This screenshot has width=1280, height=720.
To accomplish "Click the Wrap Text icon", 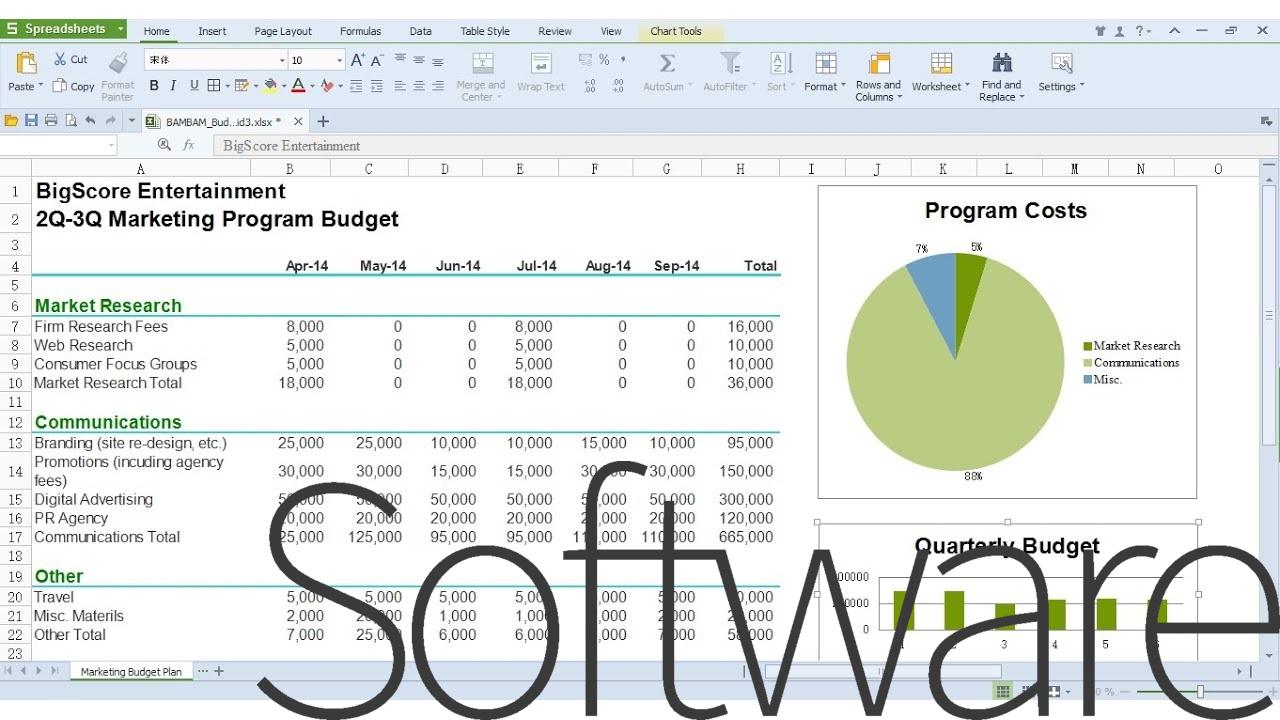I will click(x=541, y=63).
